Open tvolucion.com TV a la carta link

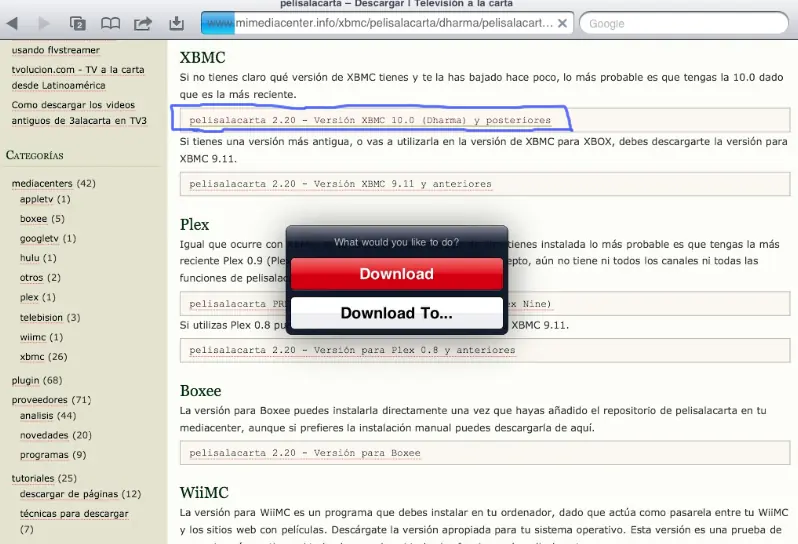[x=78, y=77]
